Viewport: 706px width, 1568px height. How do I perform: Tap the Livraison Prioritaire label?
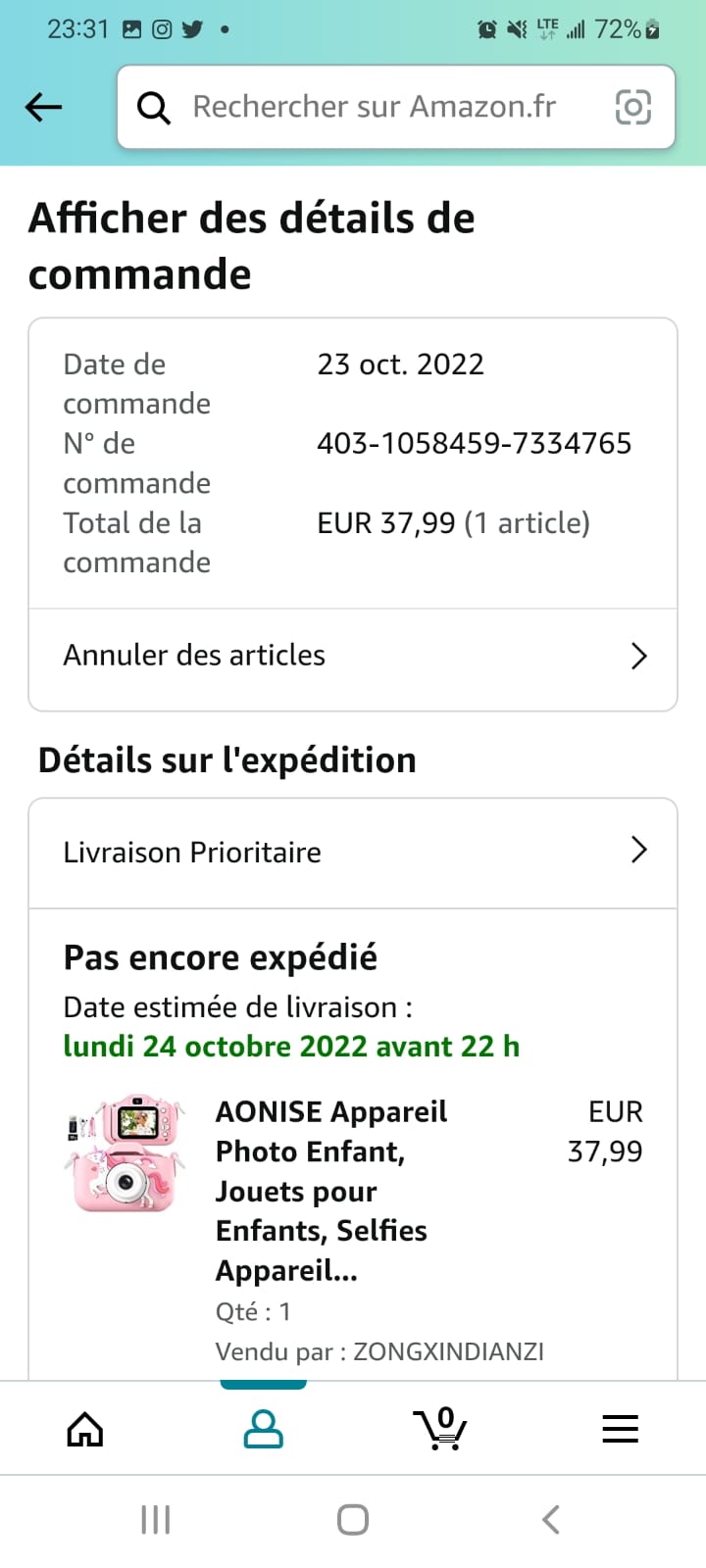(x=192, y=853)
